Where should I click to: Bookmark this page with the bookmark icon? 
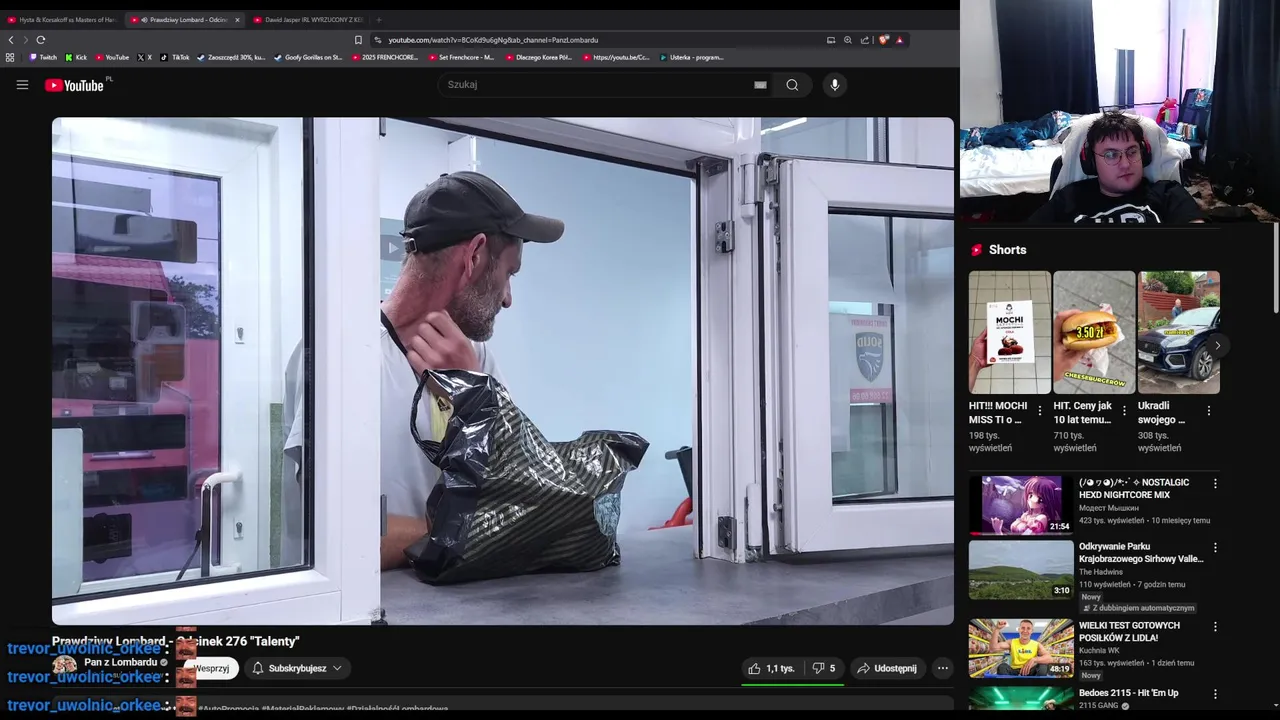[x=358, y=40]
